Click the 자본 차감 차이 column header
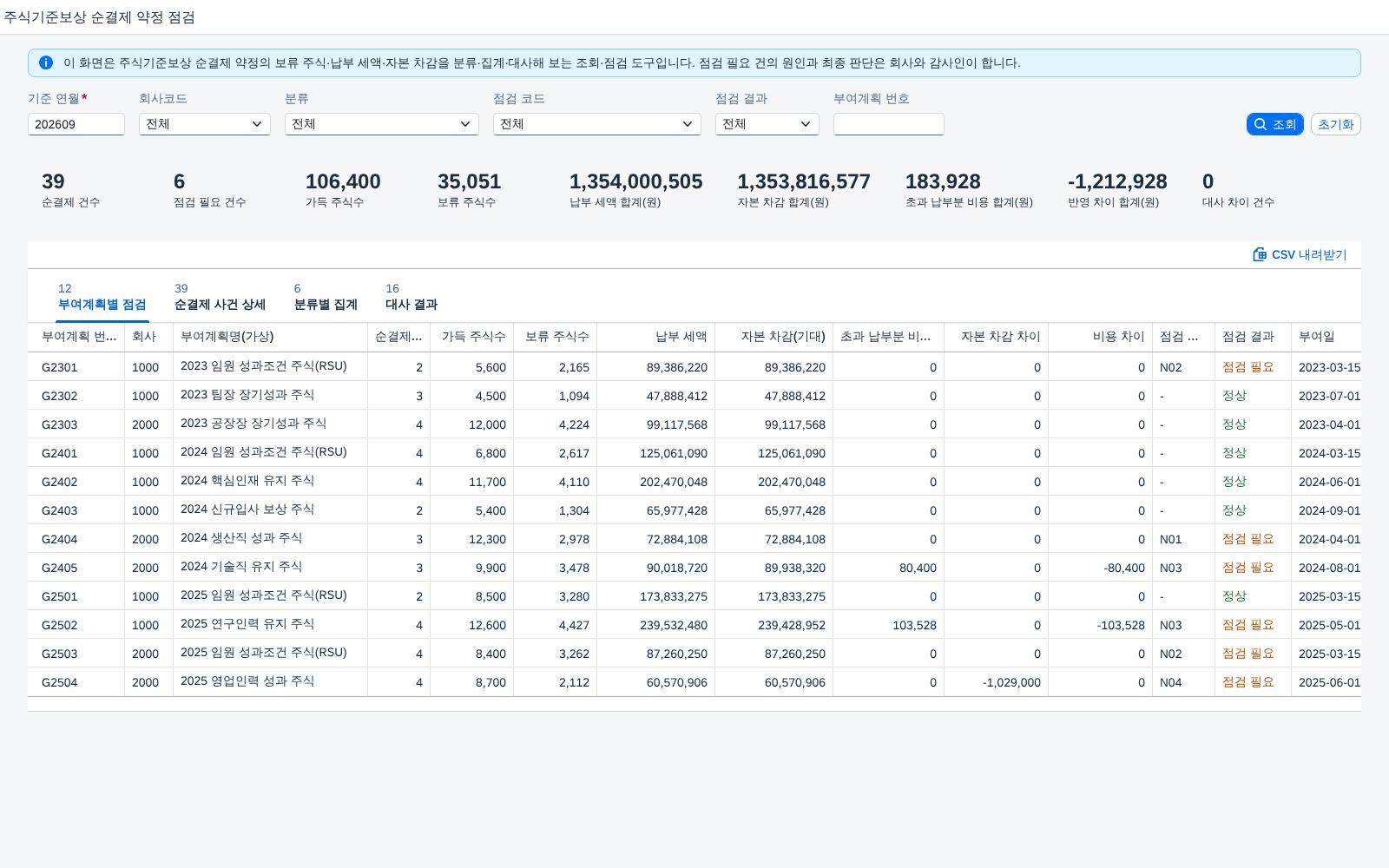1389x868 pixels. coord(997,337)
